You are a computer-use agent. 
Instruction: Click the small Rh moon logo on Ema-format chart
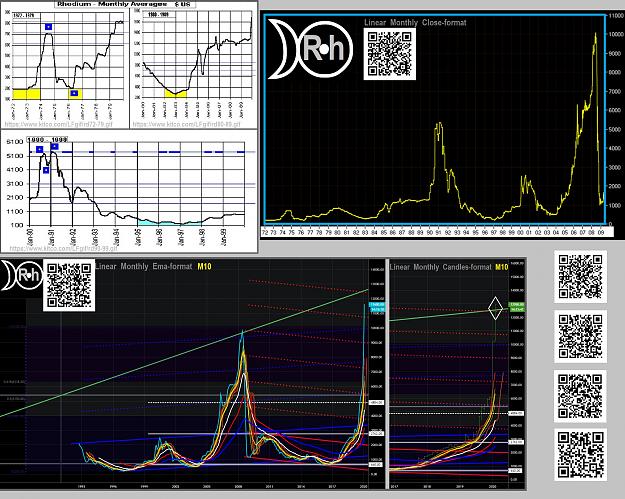pos(22,275)
